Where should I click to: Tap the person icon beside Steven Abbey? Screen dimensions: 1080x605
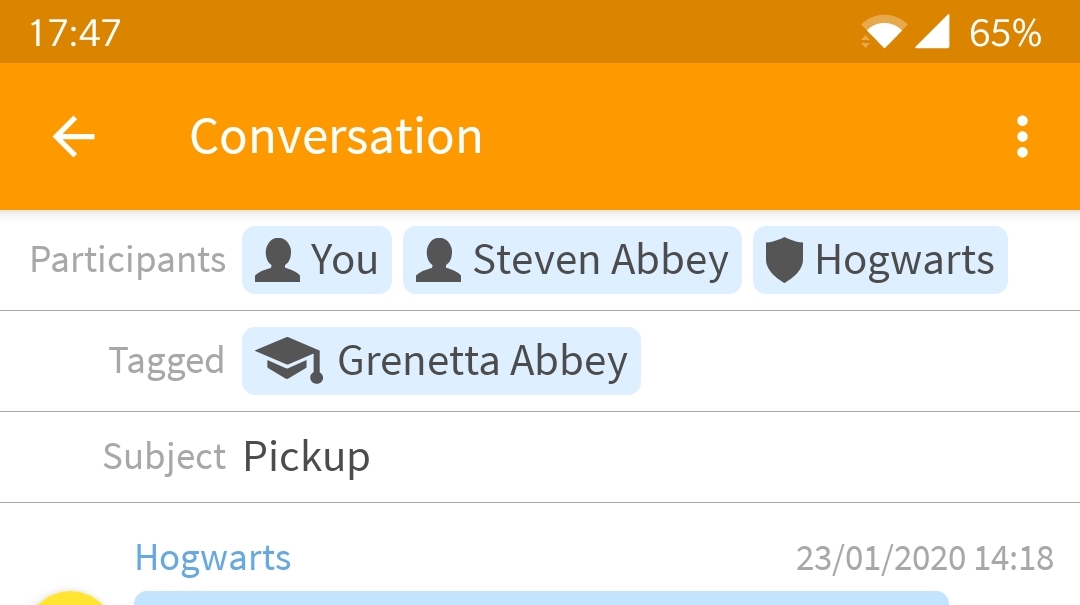pos(438,261)
